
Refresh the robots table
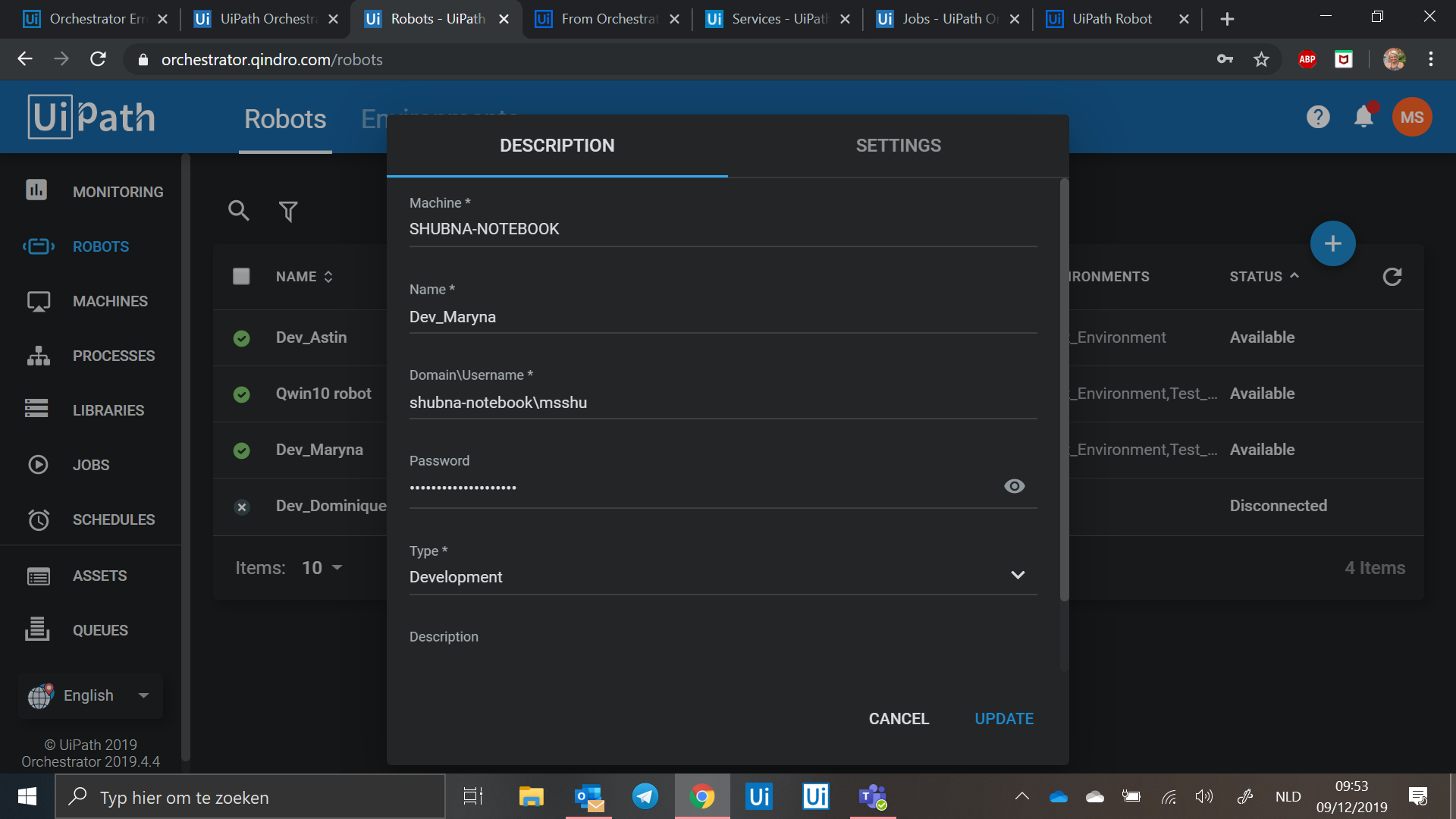coord(1392,277)
